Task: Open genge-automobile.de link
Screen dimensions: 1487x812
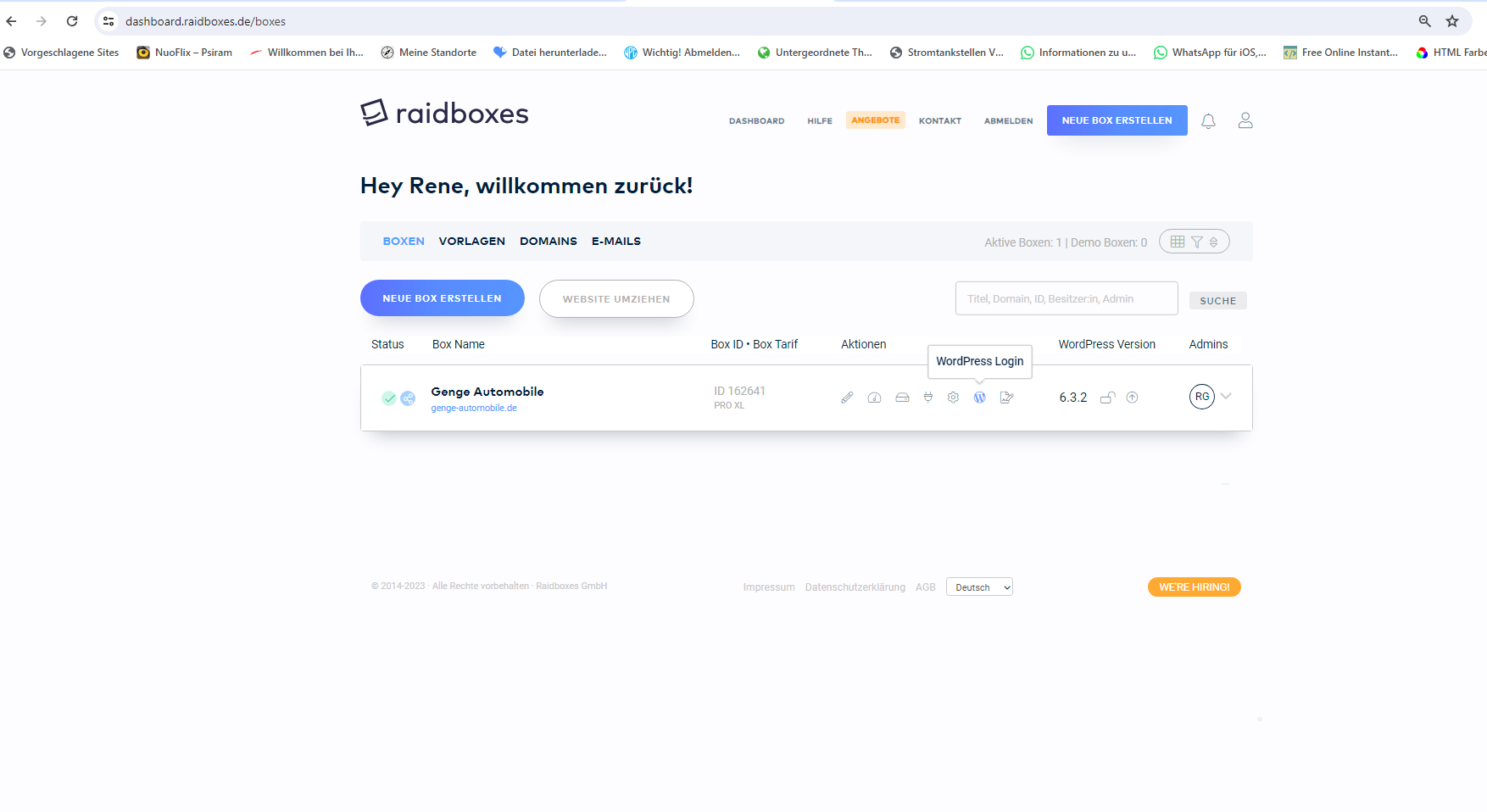Action: click(474, 409)
